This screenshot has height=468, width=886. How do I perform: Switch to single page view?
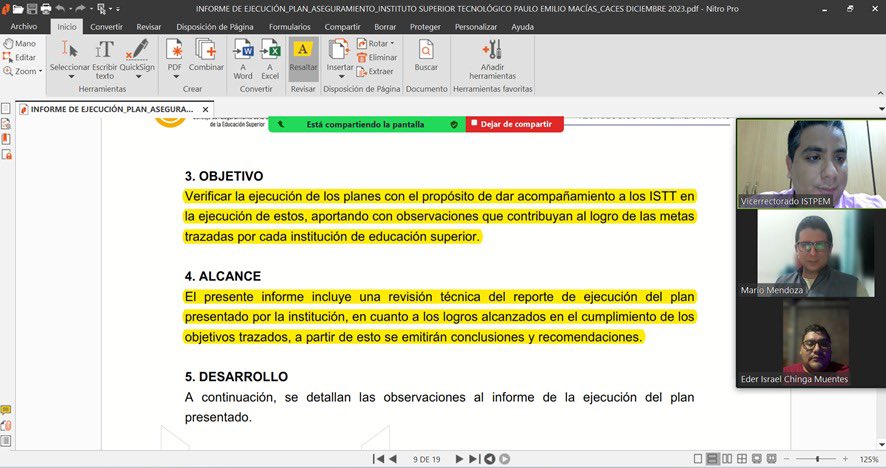(x=698, y=458)
